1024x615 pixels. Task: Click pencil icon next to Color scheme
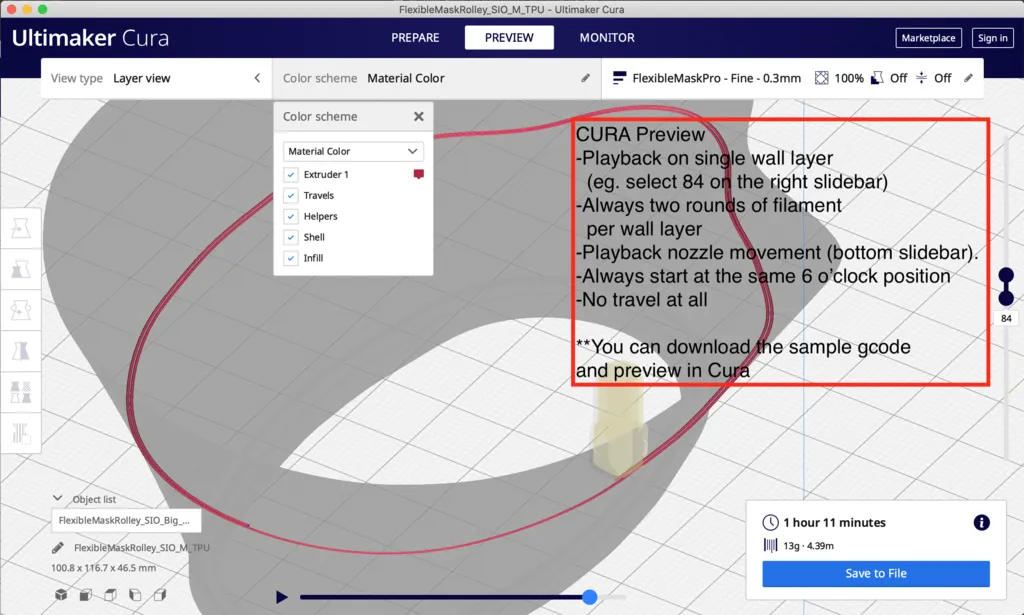[585, 78]
